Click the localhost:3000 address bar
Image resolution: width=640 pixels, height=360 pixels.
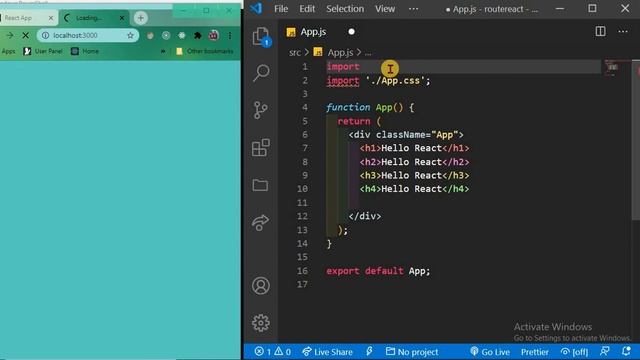88,36
